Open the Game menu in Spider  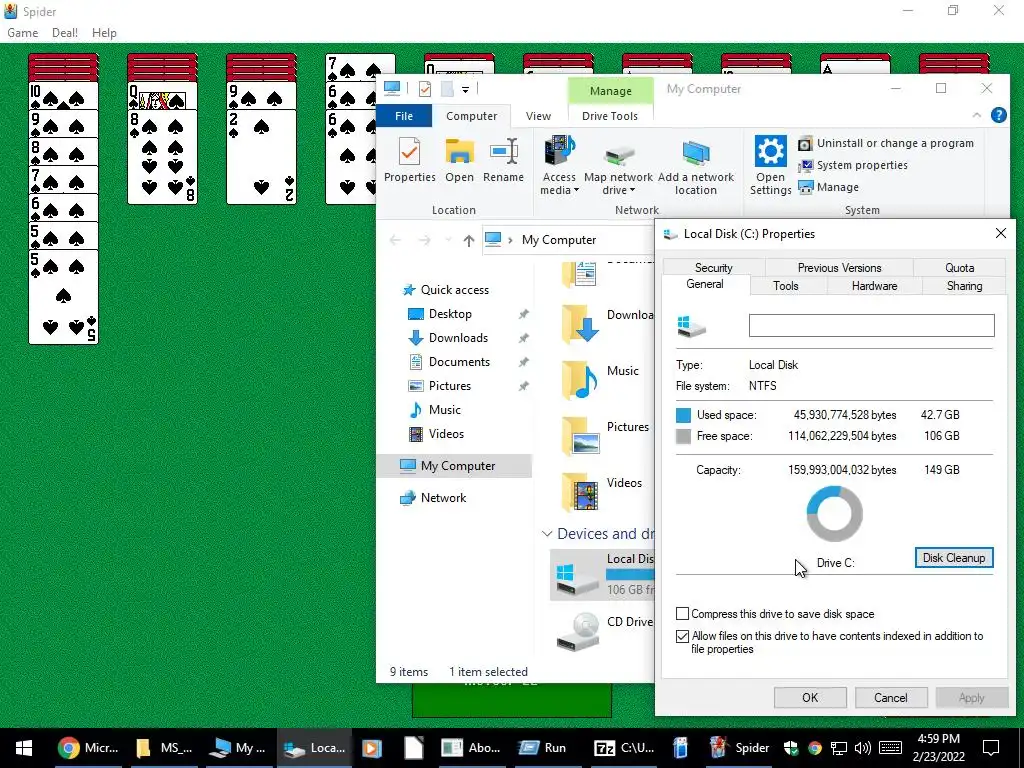click(22, 33)
